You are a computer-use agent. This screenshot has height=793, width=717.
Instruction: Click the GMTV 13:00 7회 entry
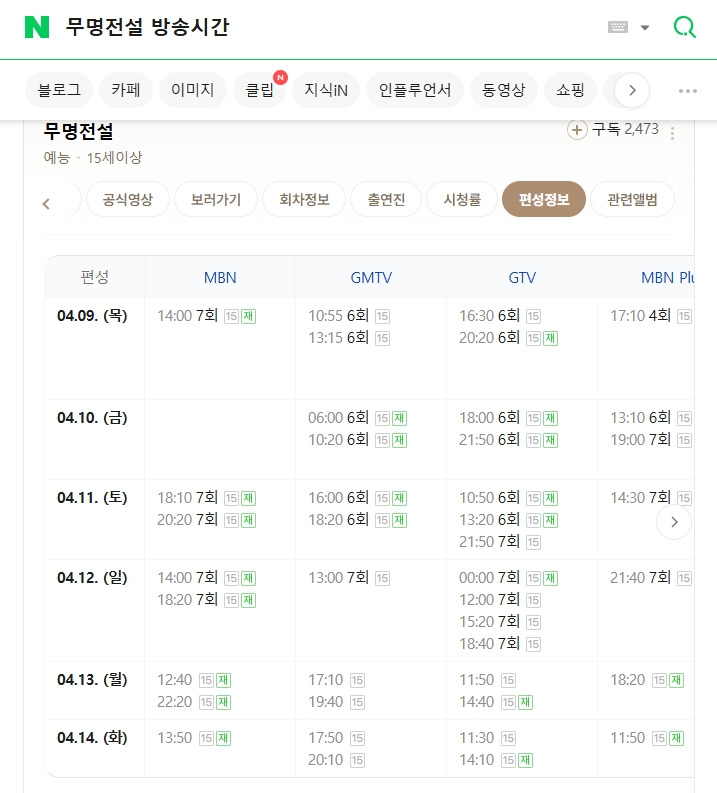click(349, 578)
